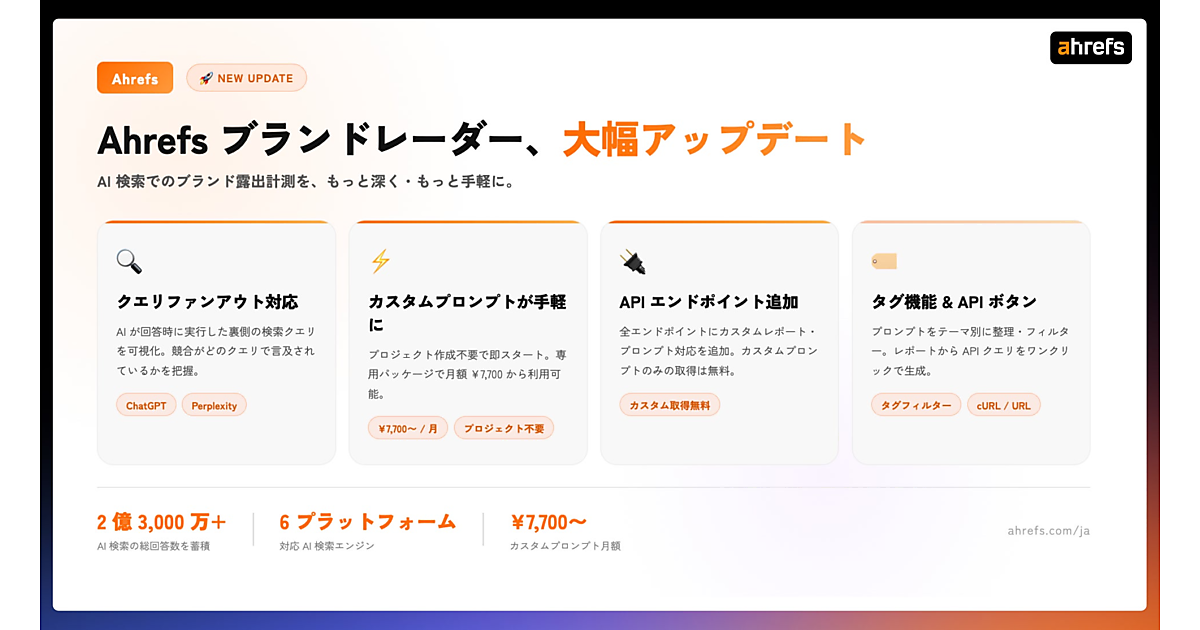This screenshot has width=1200, height=630.
Task: Click the タグフィルター chip
Action: coord(916,405)
